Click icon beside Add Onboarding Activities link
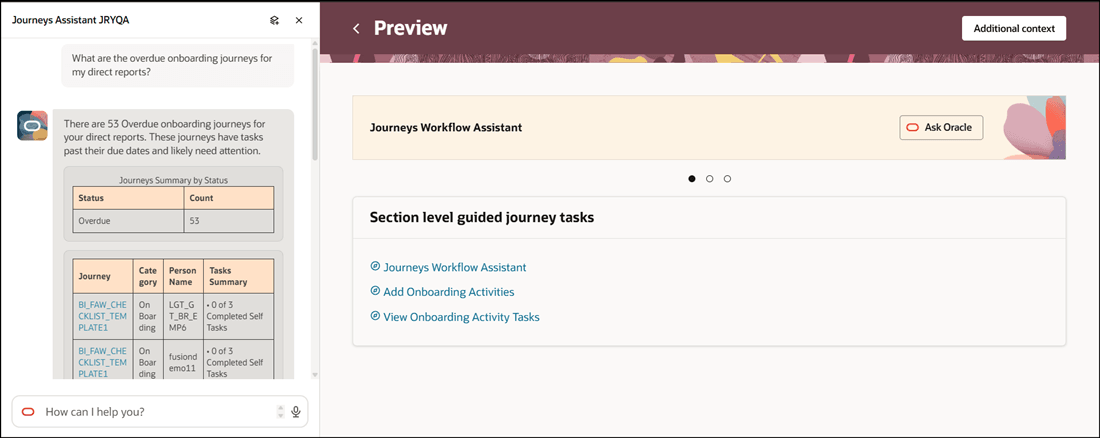The image size is (1100, 438). 375,291
